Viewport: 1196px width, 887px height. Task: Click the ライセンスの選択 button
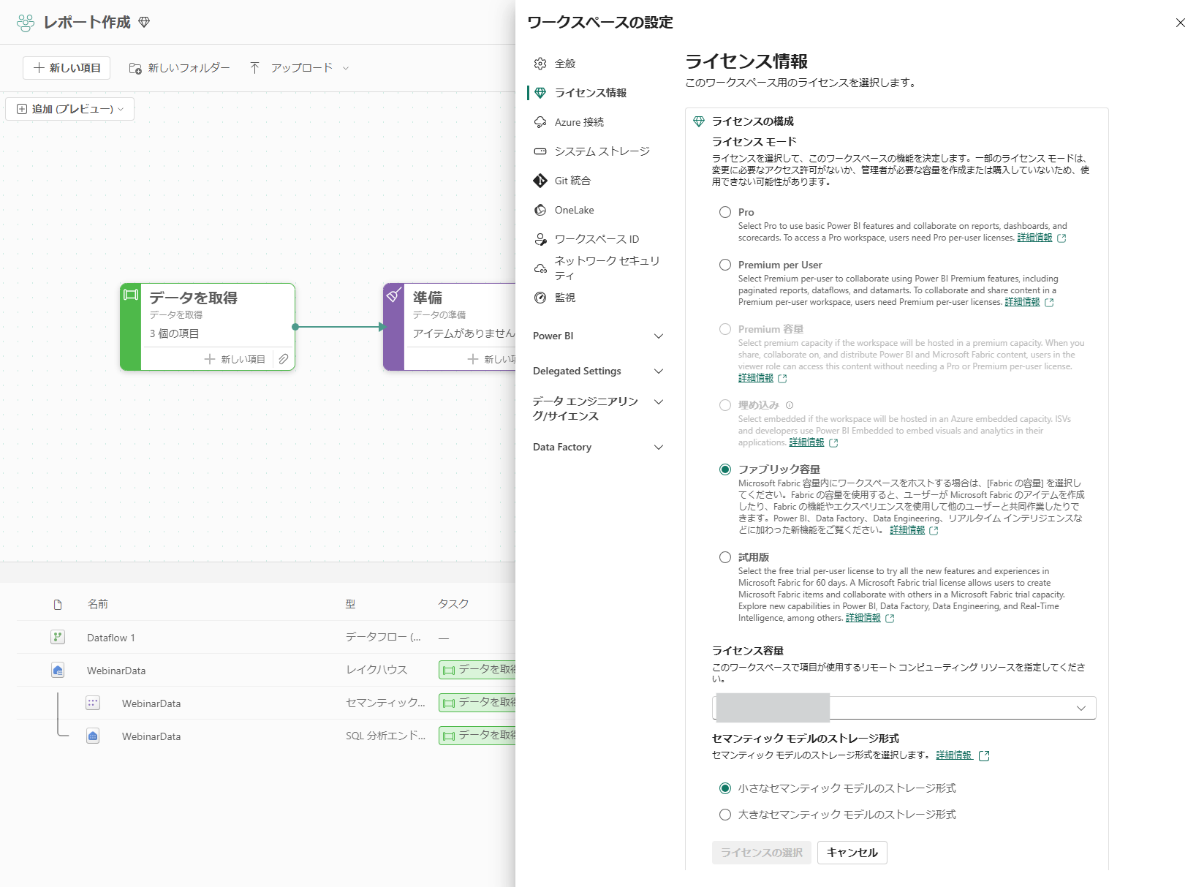(761, 852)
